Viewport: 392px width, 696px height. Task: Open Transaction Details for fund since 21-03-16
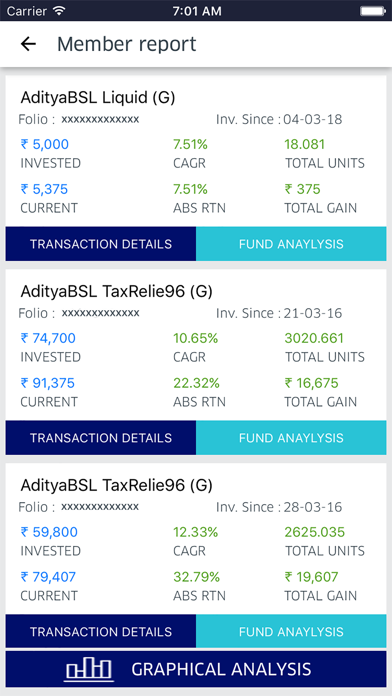101,438
